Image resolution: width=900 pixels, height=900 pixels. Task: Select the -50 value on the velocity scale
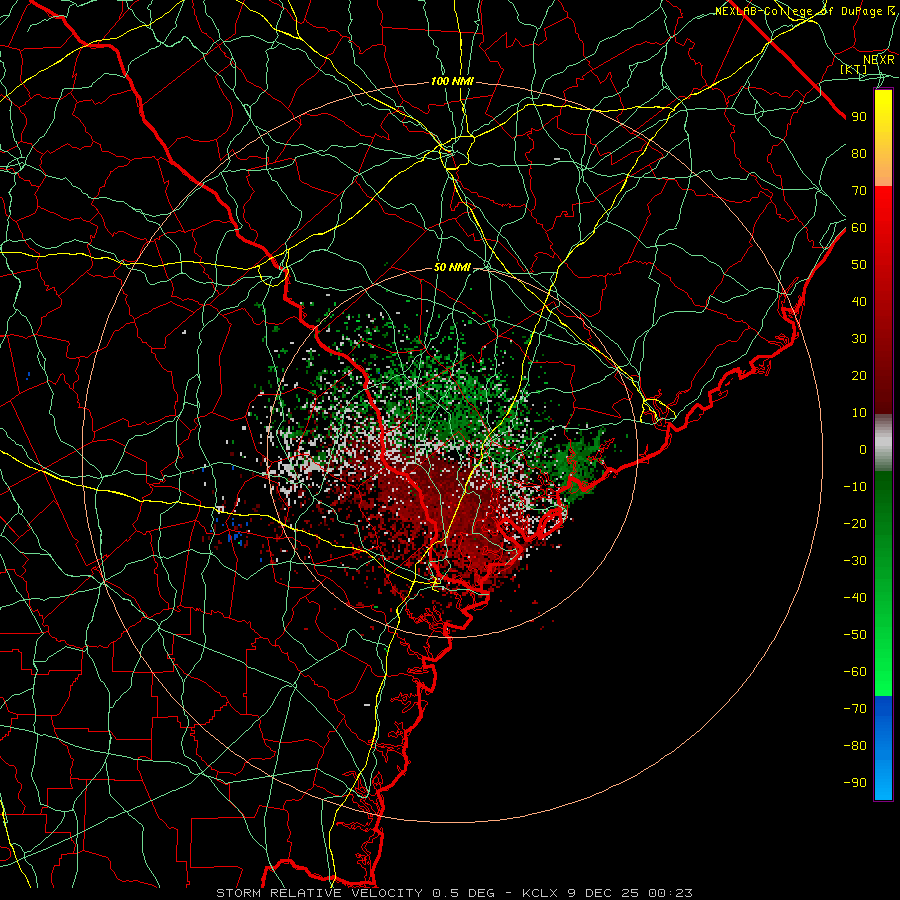point(855,635)
